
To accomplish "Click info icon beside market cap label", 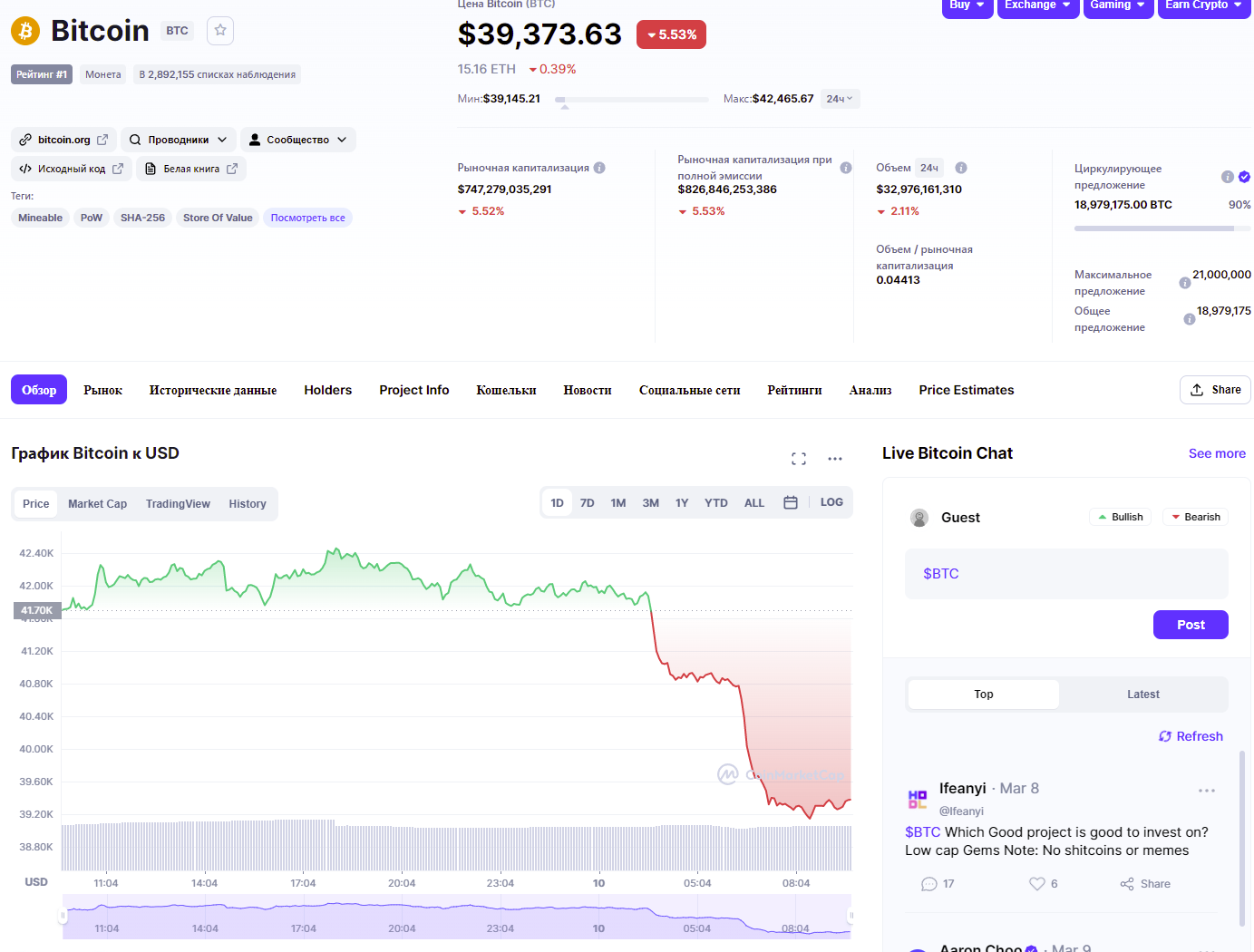I will click(599, 168).
